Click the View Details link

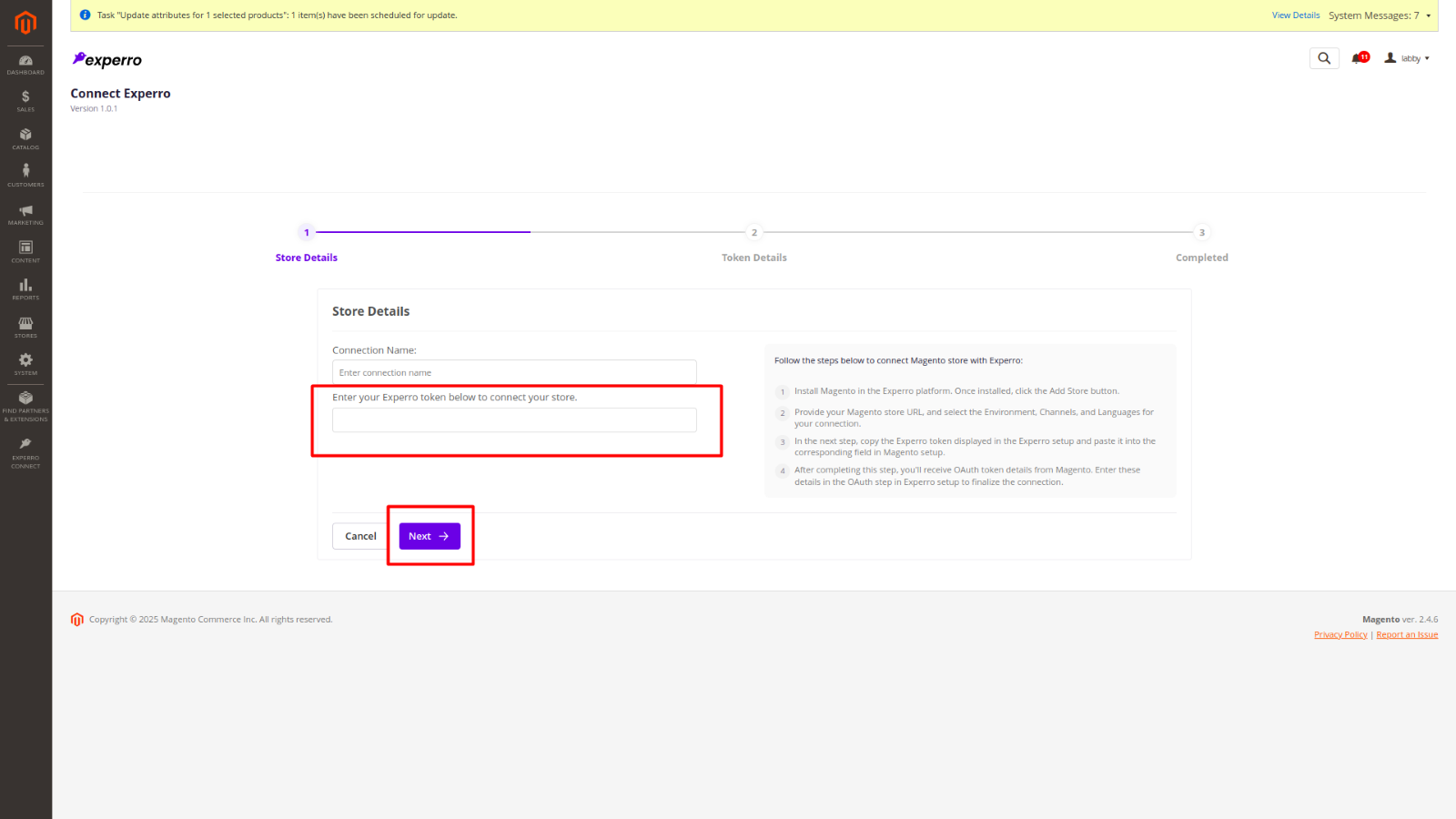pos(1296,15)
